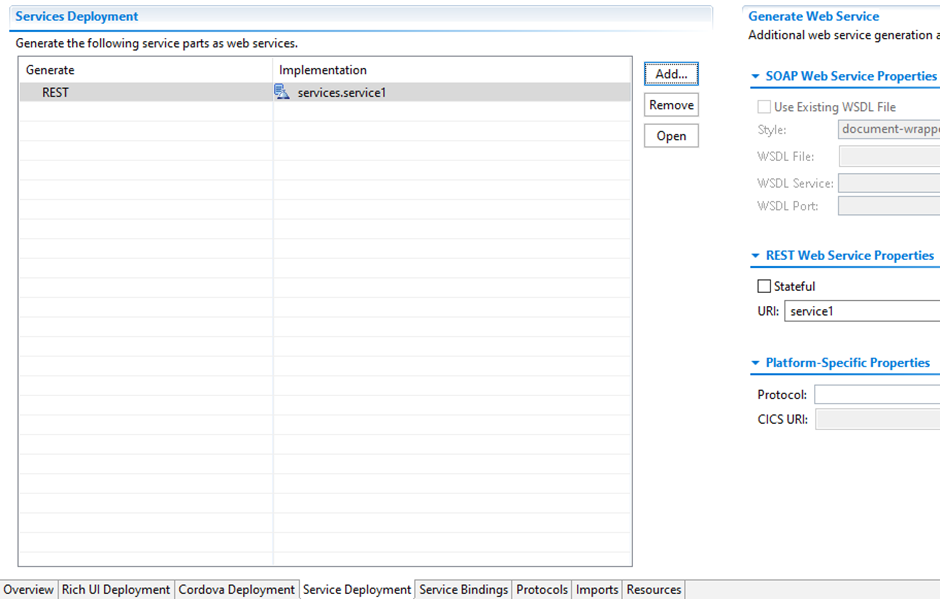Open the Protocols tab

pos(542,589)
